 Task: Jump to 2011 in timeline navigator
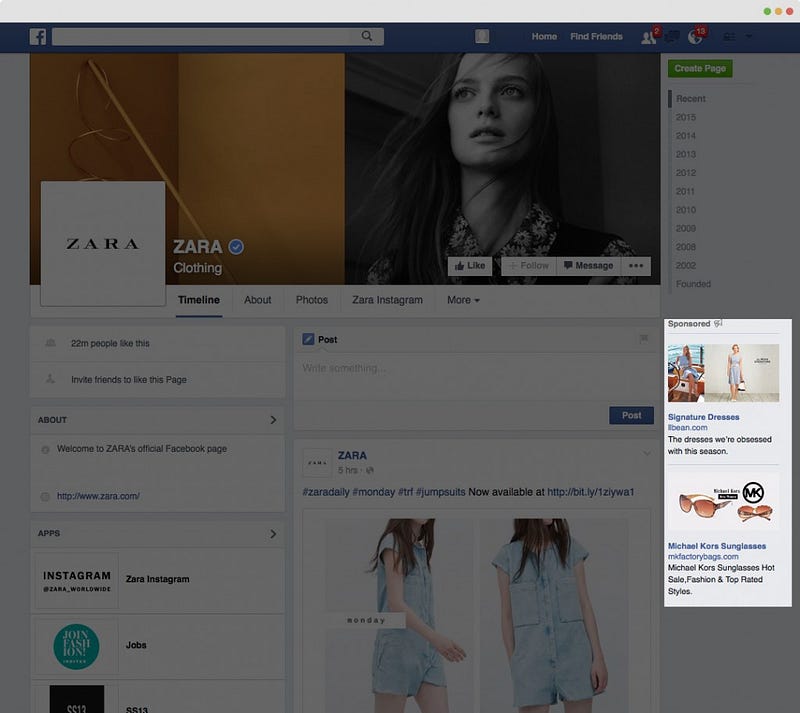[x=685, y=191]
